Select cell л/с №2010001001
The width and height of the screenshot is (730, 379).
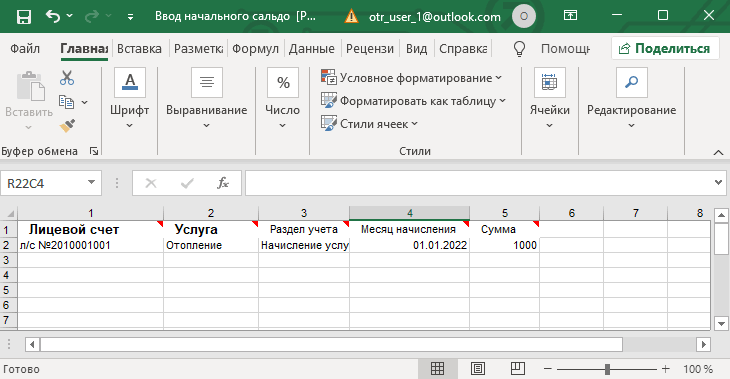[x=91, y=245]
